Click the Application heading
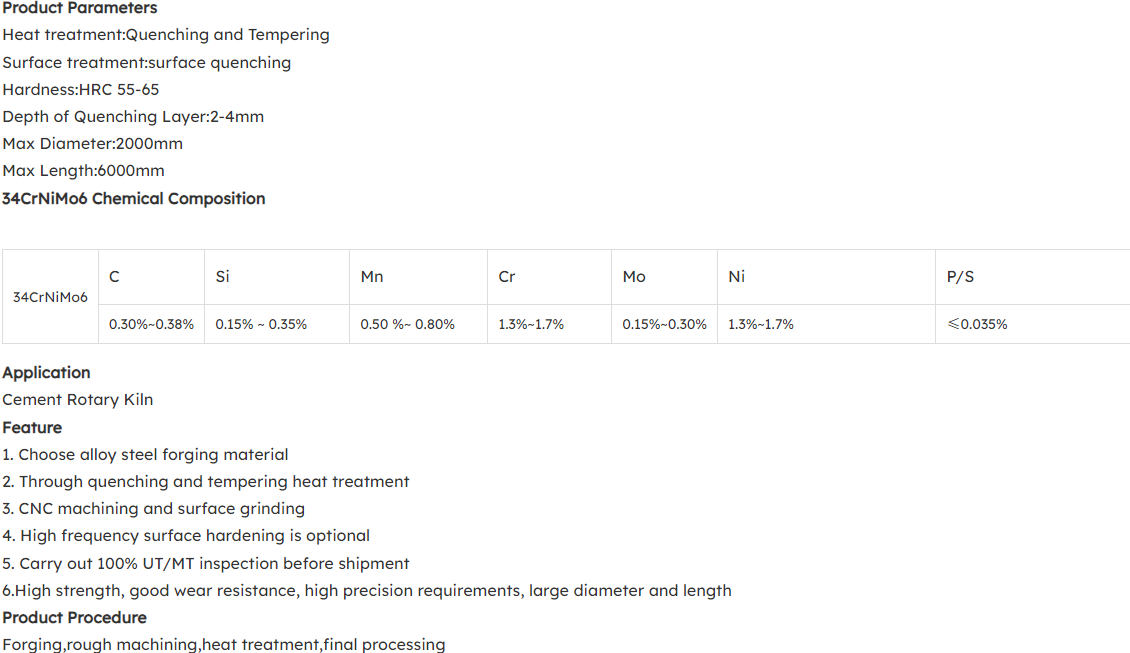Image resolution: width=1130 pixels, height=653 pixels. click(x=46, y=372)
